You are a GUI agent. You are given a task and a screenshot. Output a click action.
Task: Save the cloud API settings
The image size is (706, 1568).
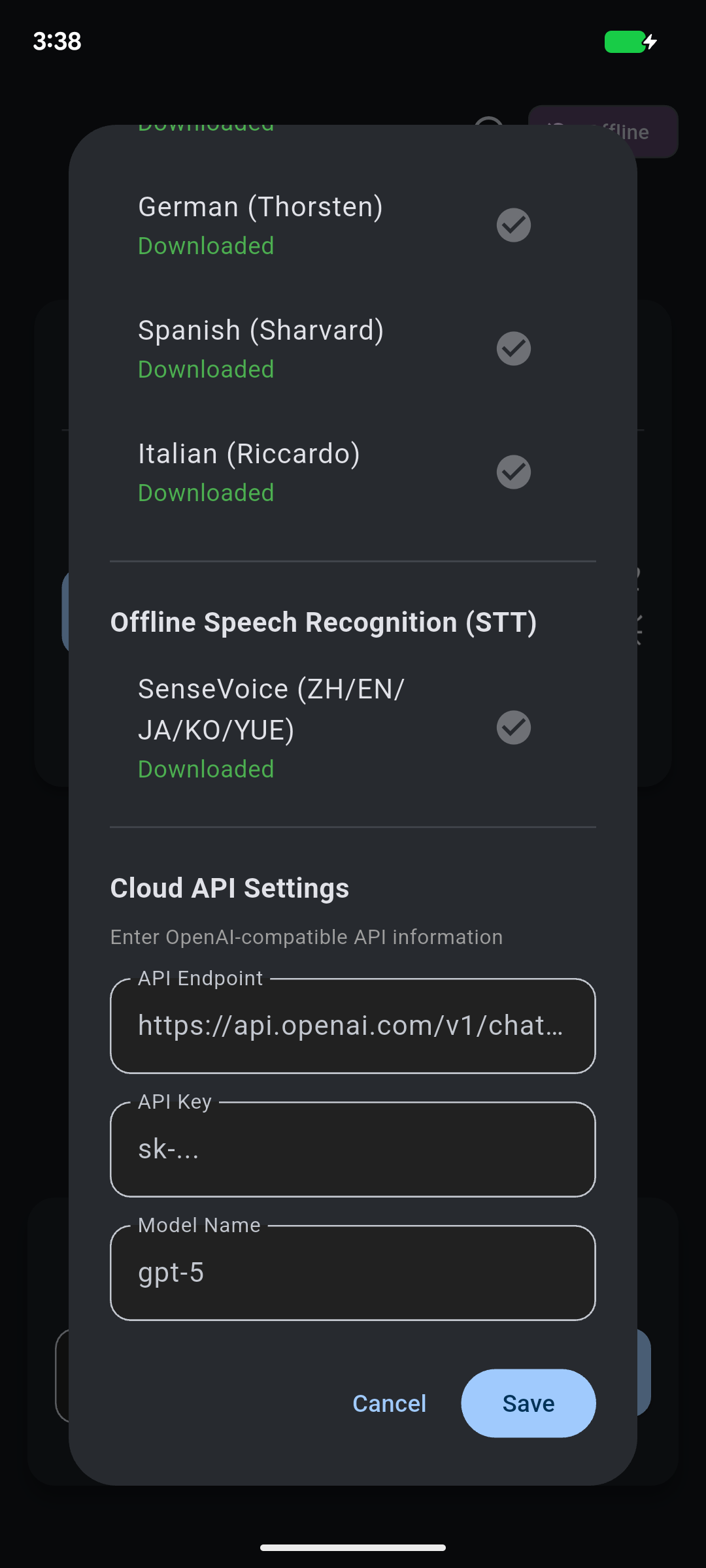pos(528,1403)
